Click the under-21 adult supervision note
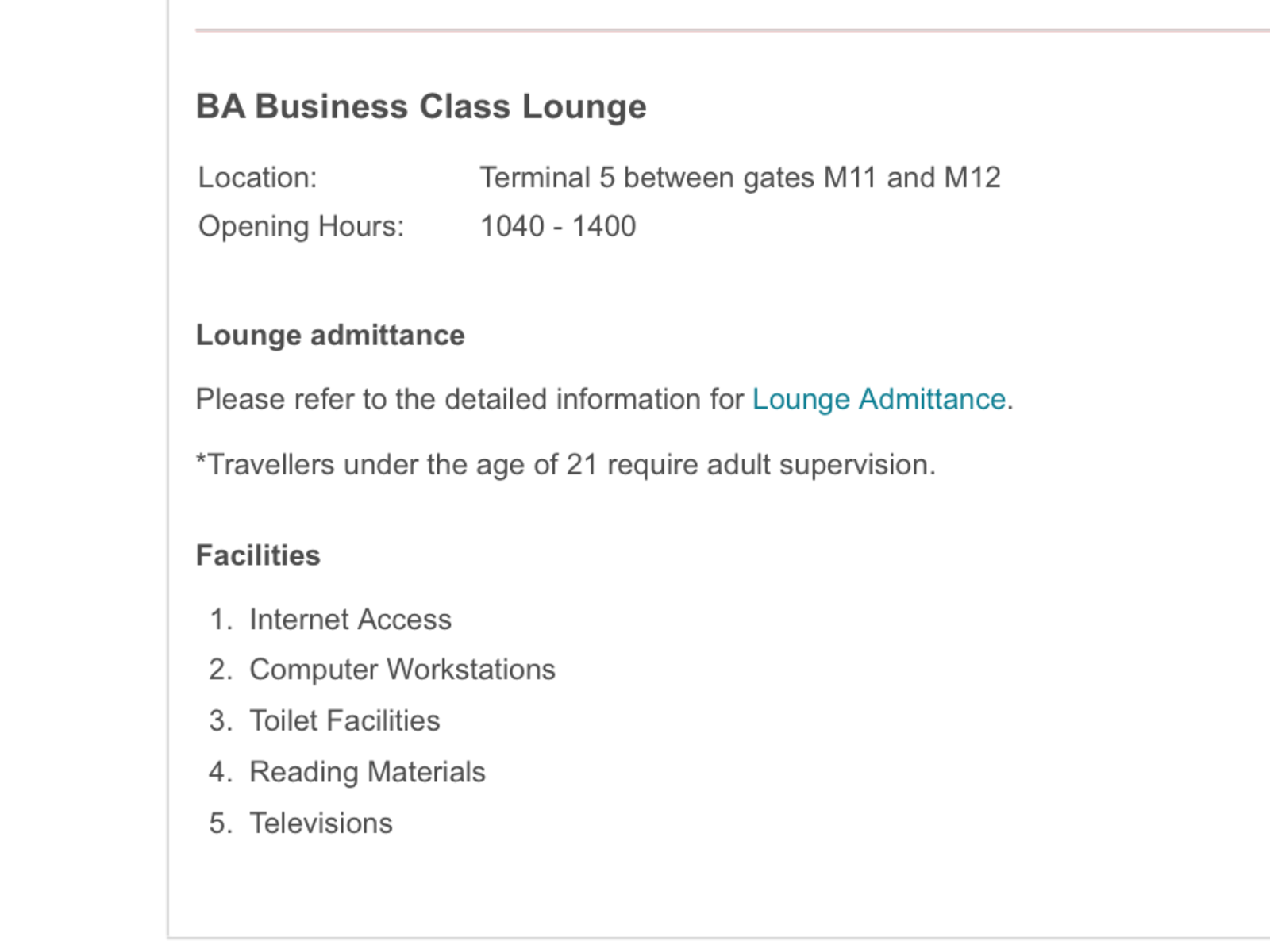Viewport: 1270px width, 952px height. [x=565, y=464]
